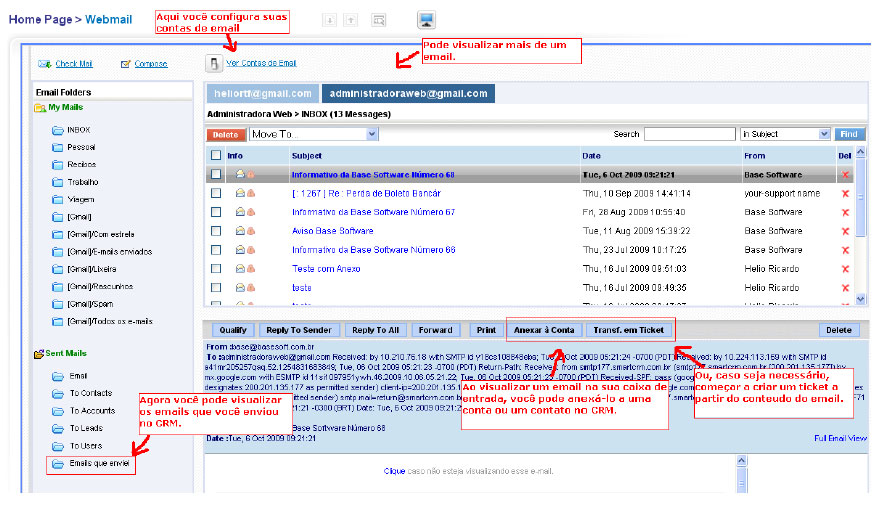Click red X for Aviso Base Software email
The image size is (874, 508).
(x=845, y=231)
